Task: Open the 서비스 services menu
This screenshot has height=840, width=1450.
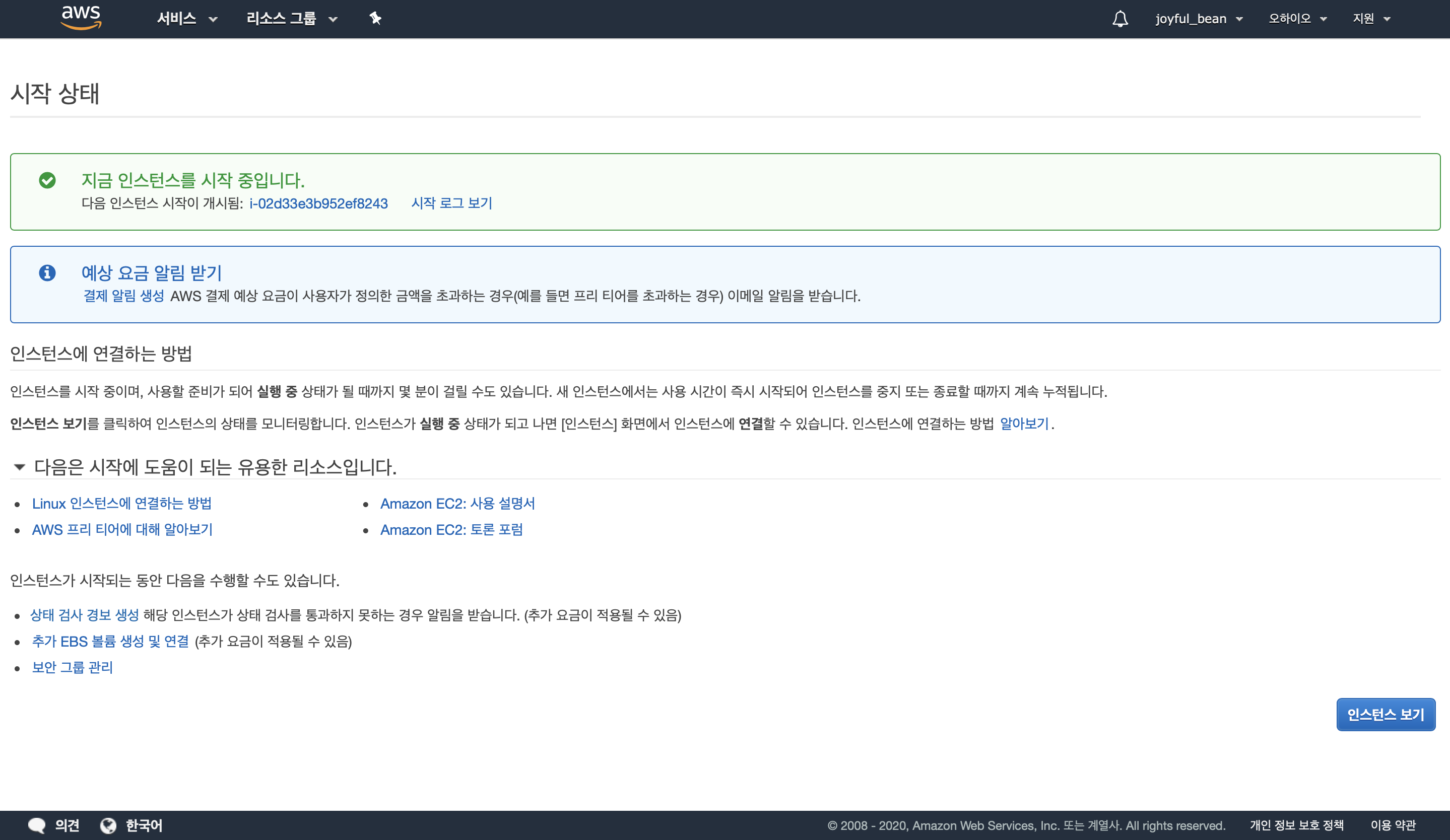Action: (187, 19)
